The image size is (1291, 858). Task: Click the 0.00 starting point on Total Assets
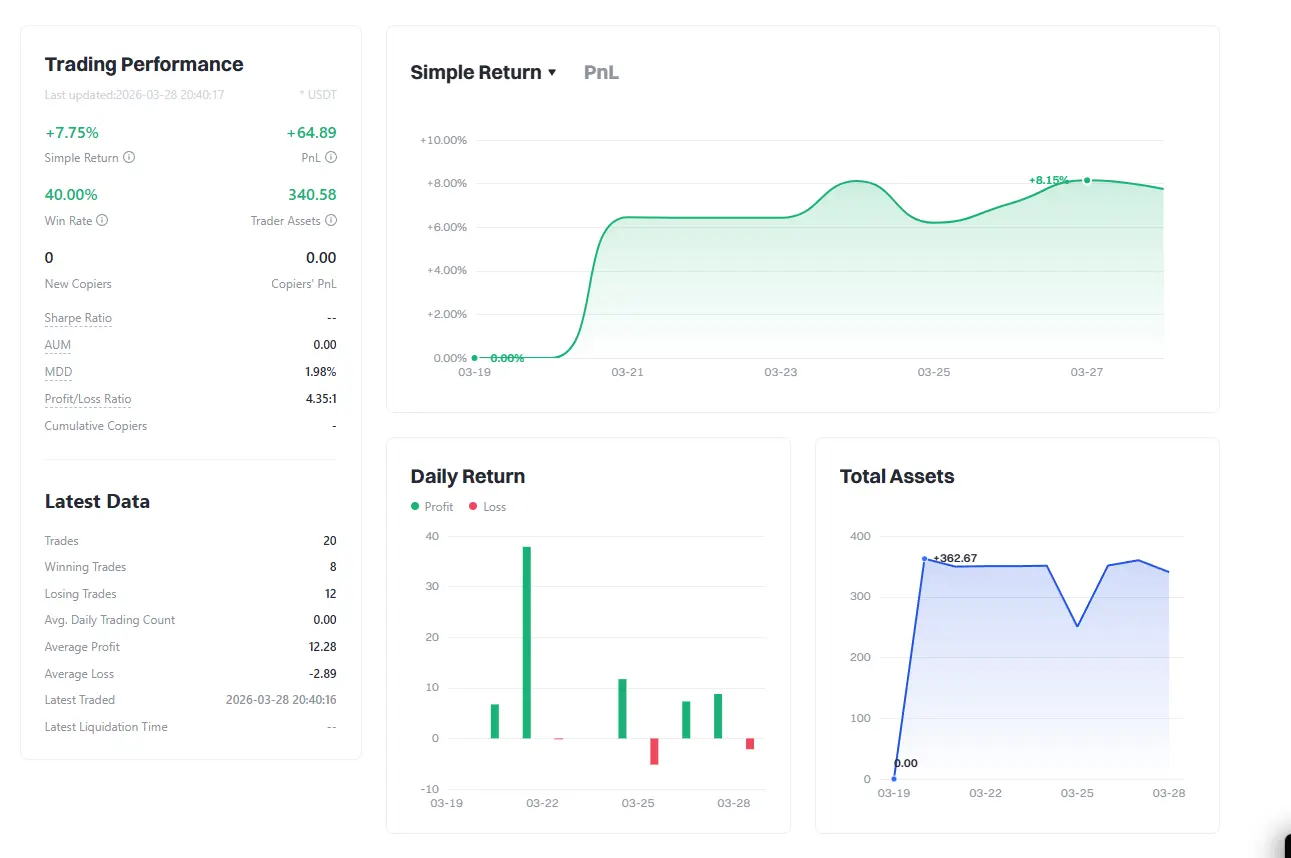[x=894, y=778]
